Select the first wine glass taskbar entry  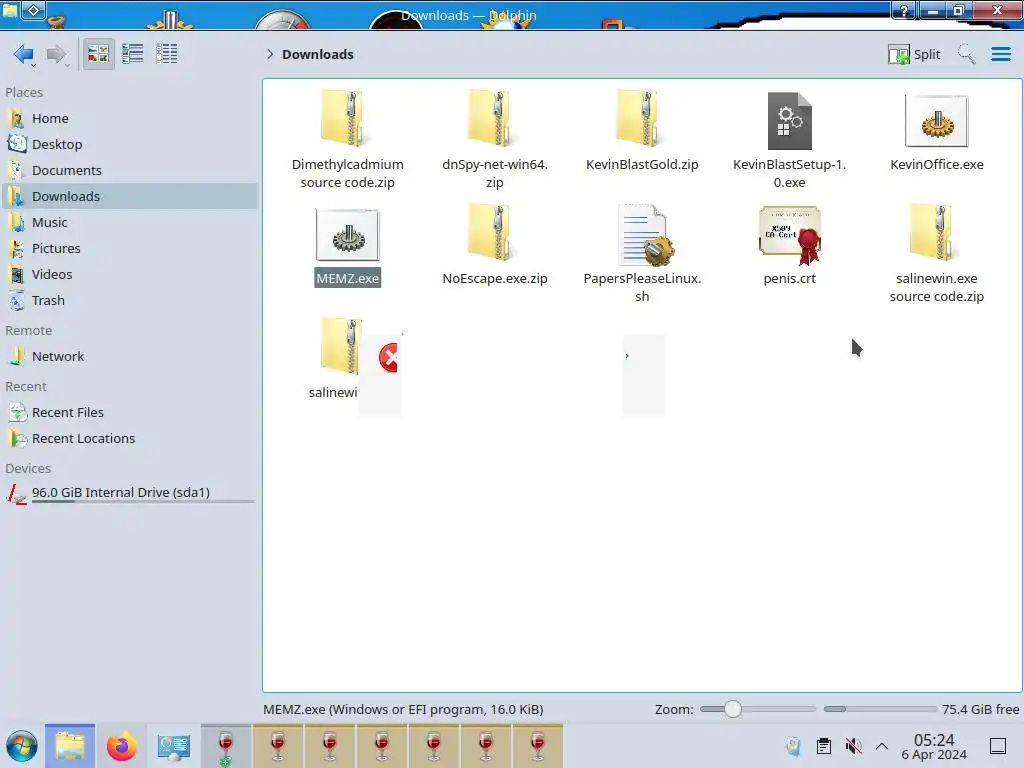(x=225, y=746)
